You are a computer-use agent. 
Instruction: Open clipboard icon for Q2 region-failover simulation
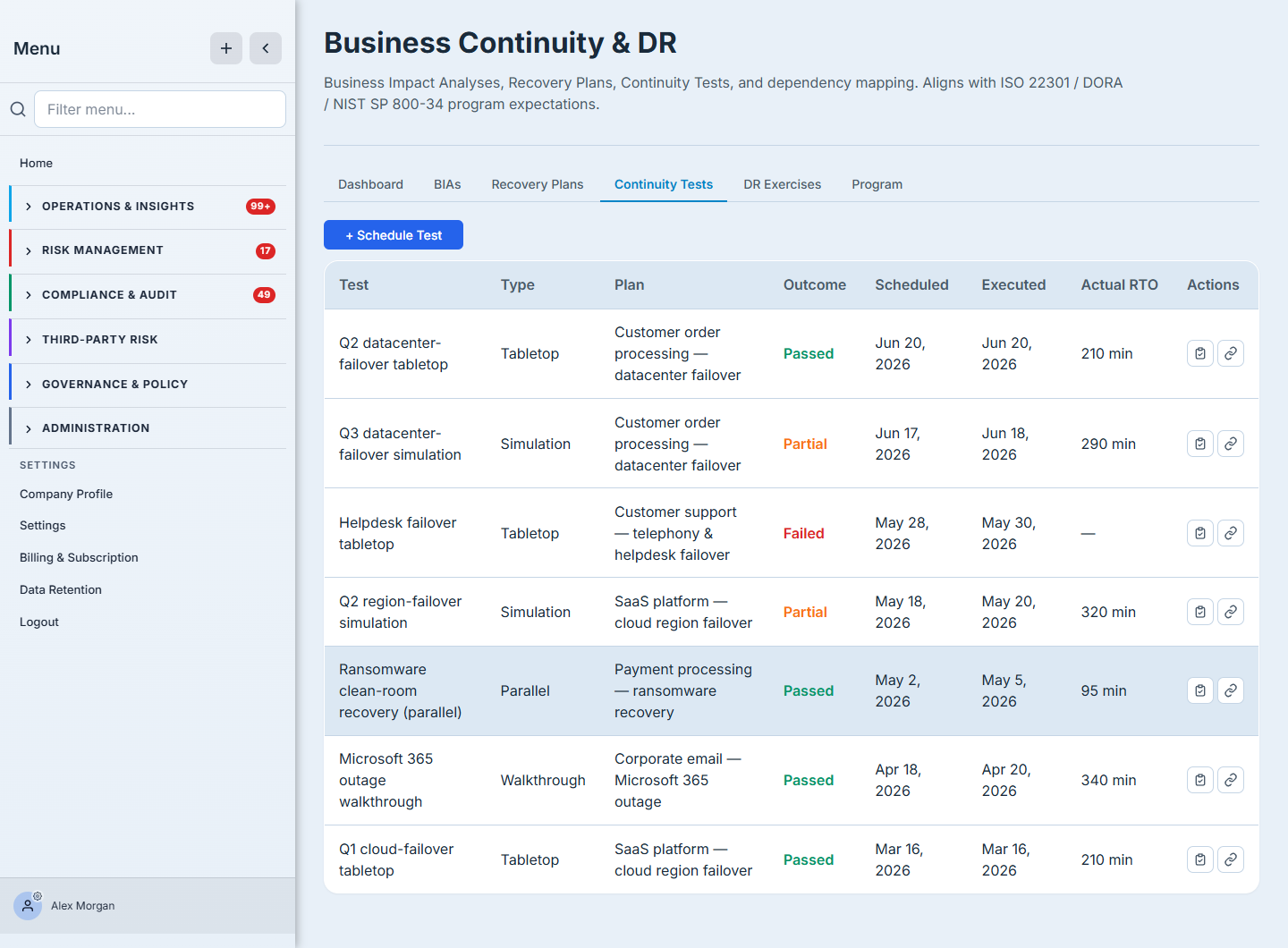[1200, 612]
